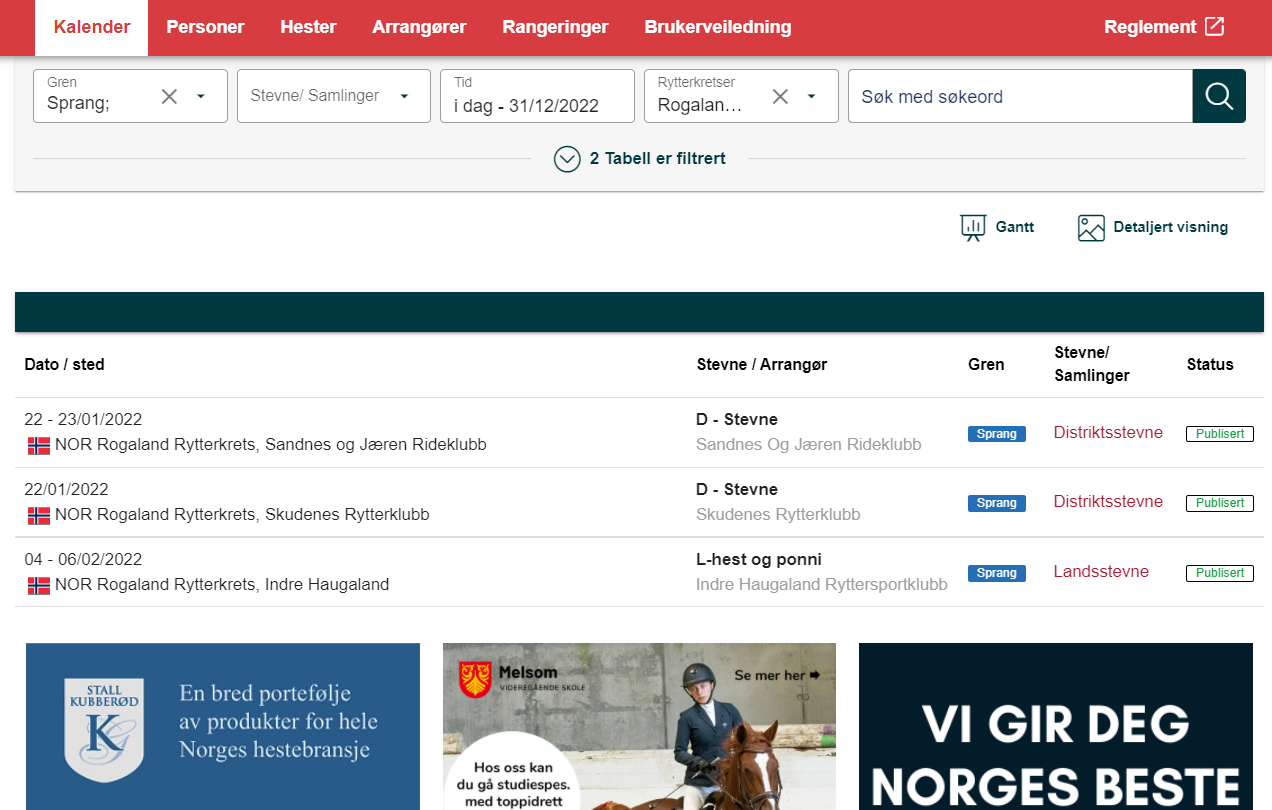Click Sprang badge in the Sandnes row
This screenshot has height=810, width=1272.
click(996, 434)
